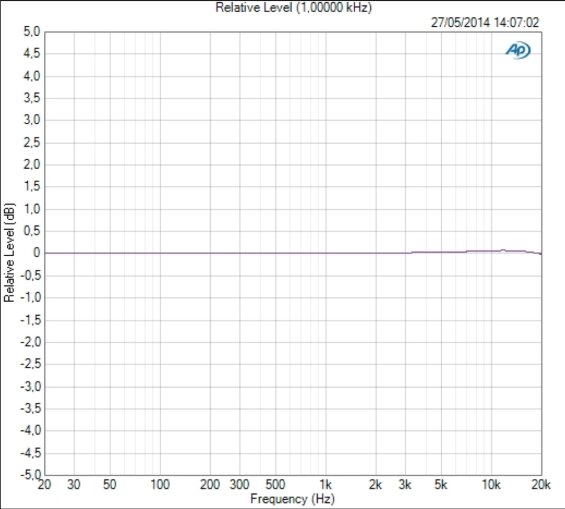Click the 5,0 value on level axis

[x=32, y=32]
